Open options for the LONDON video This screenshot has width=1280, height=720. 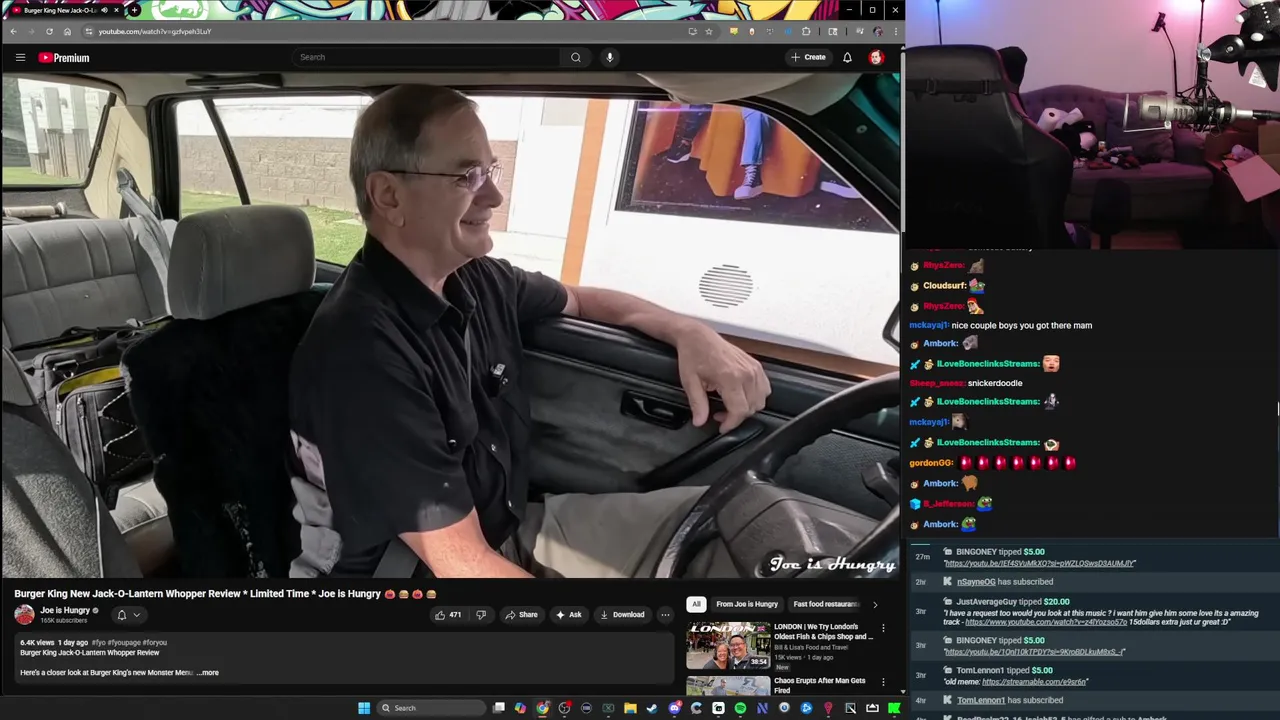click(883, 628)
